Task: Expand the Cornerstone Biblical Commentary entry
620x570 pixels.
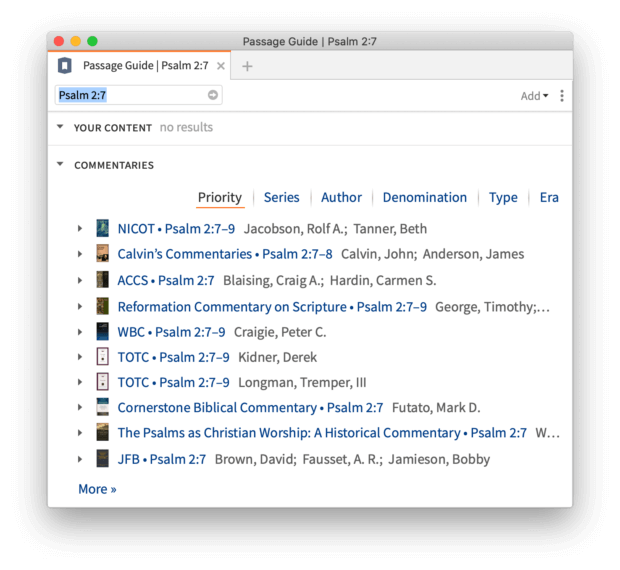Action: tap(80, 408)
